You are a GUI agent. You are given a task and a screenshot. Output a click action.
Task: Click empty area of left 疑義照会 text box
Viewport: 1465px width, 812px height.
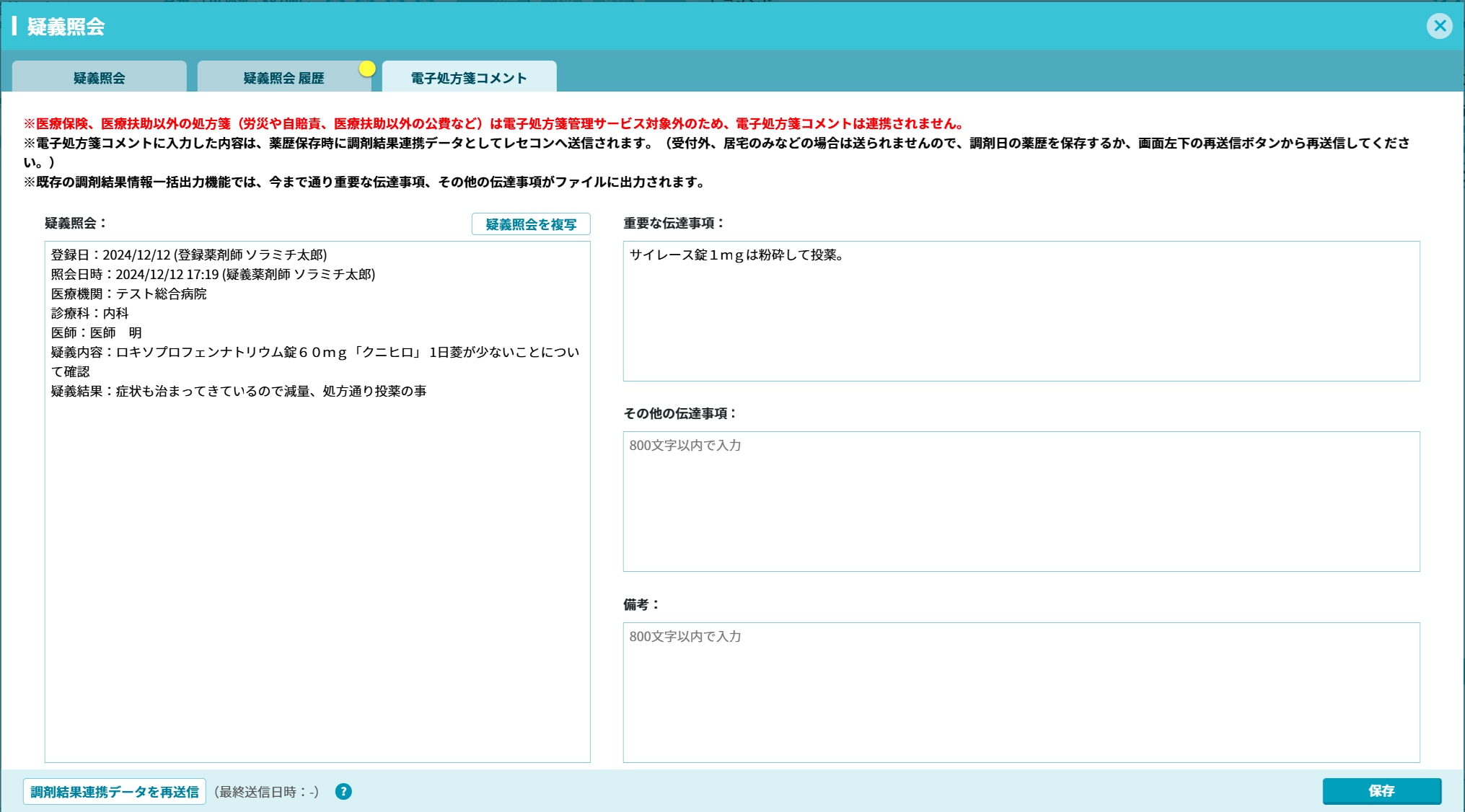coord(317,577)
